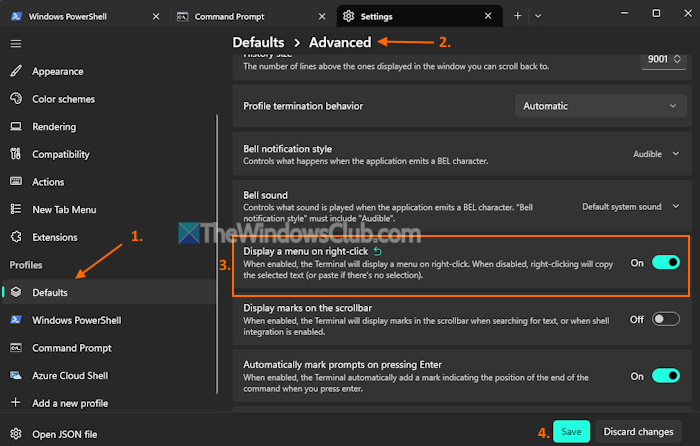Select the Azure Cloud Shell profile
The height and width of the screenshot is (446, 700).
pos(109,375)
